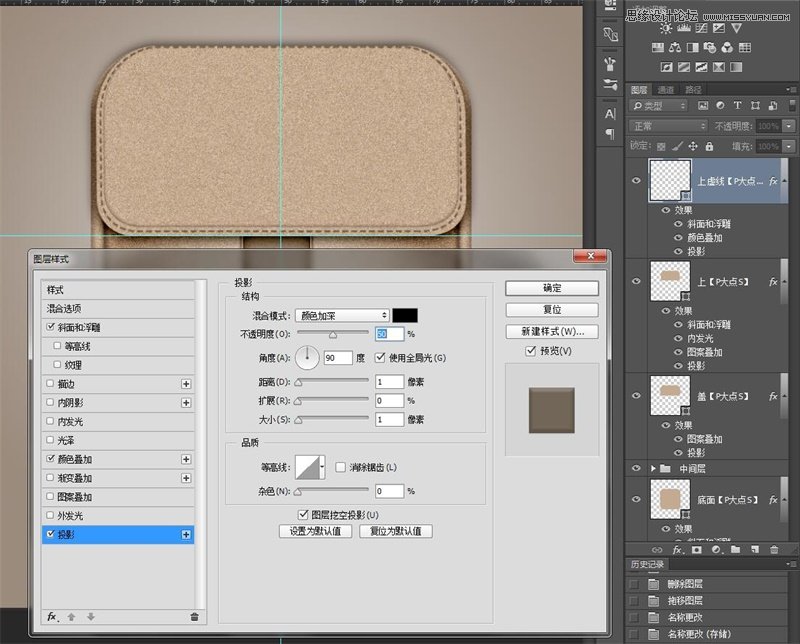Click the 设置为默认值 button
The height and width of the screenshot is (644, 800).
click(x=315, y=531)
